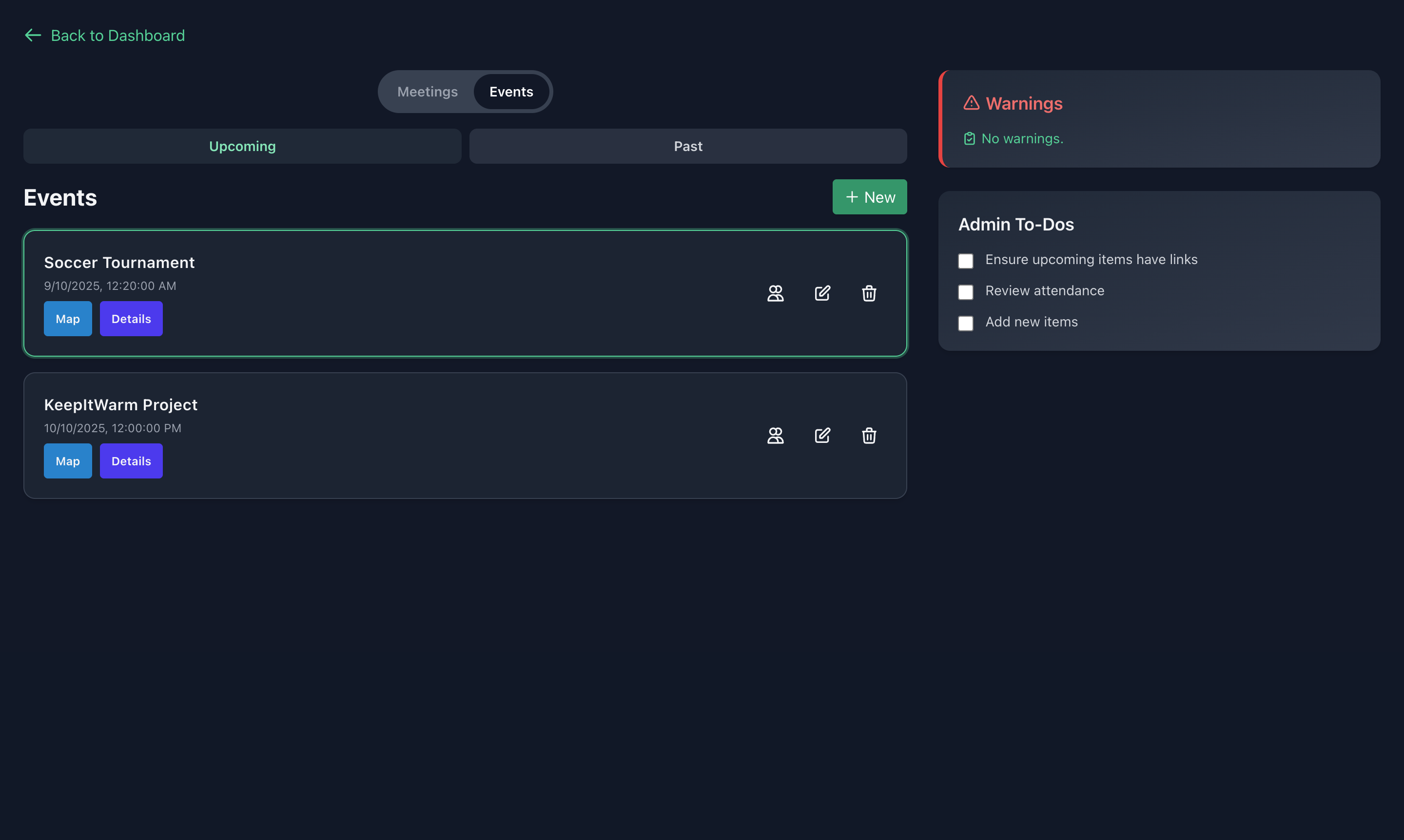Delete the Soccer Tournament event

(869, 293)
